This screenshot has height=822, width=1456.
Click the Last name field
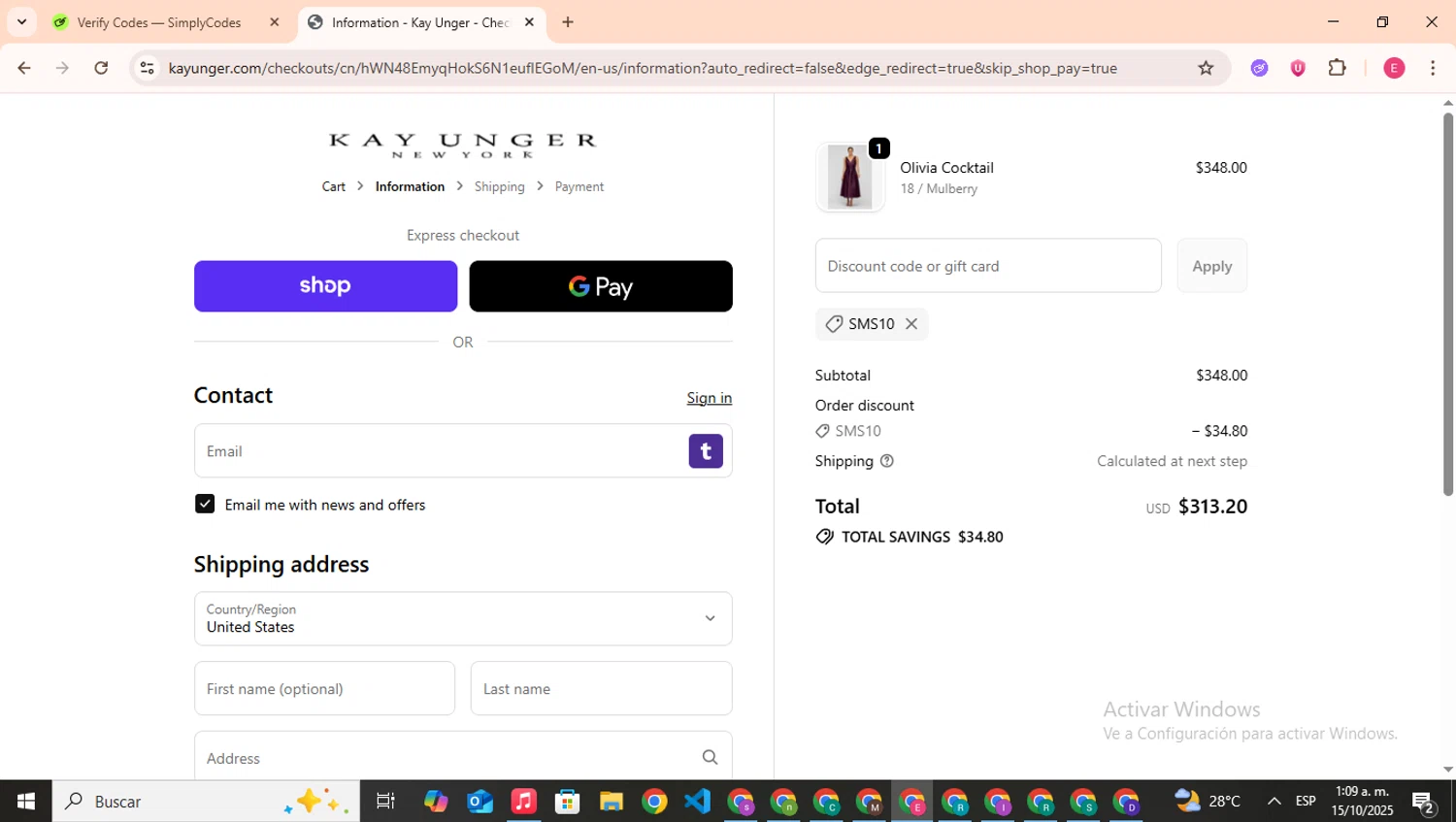coord(601,688)
